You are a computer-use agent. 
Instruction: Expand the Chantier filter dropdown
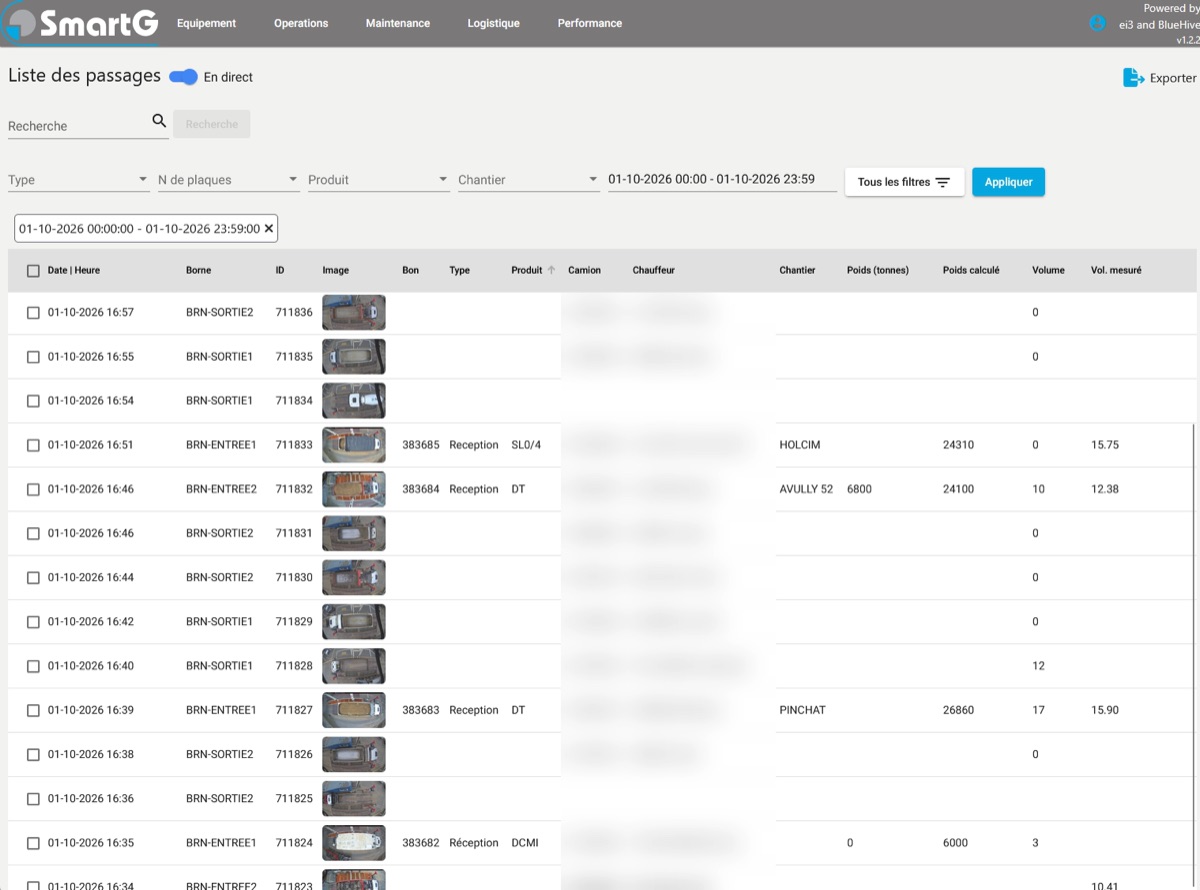529,180
